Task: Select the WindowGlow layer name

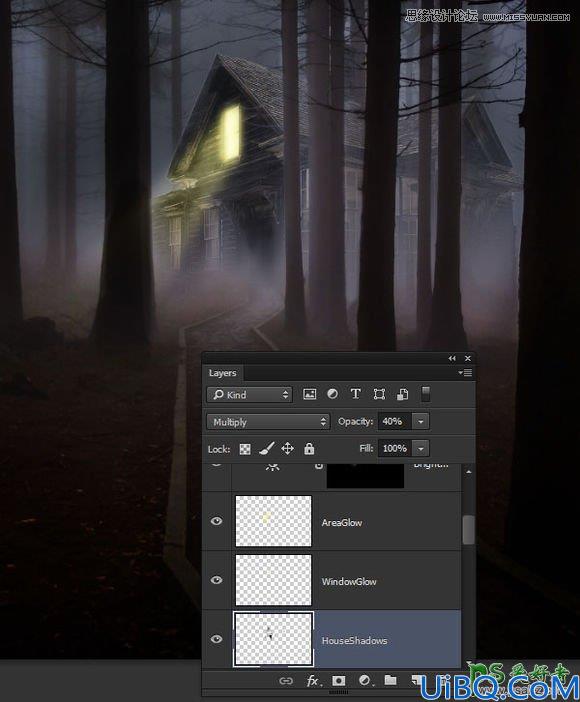Action: pos(349,582)
